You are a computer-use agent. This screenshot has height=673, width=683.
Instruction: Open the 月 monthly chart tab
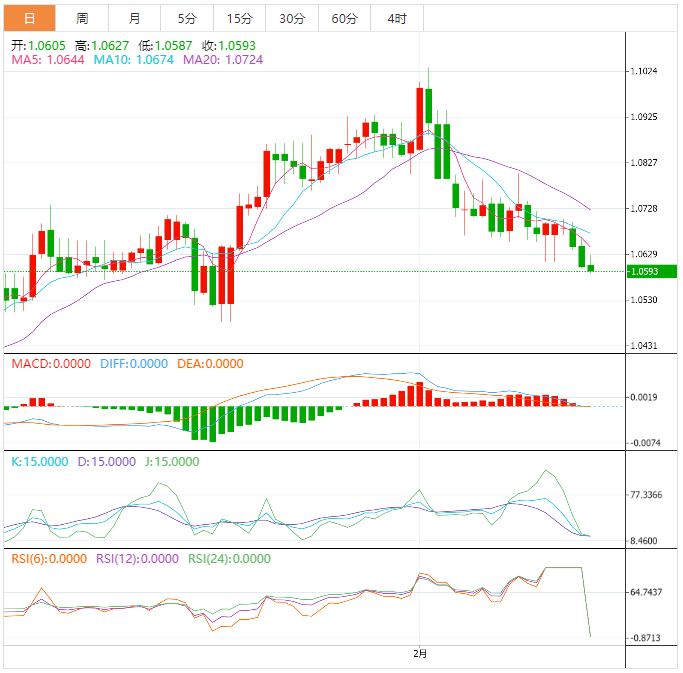pyautogui.click(x=135, y=18)
